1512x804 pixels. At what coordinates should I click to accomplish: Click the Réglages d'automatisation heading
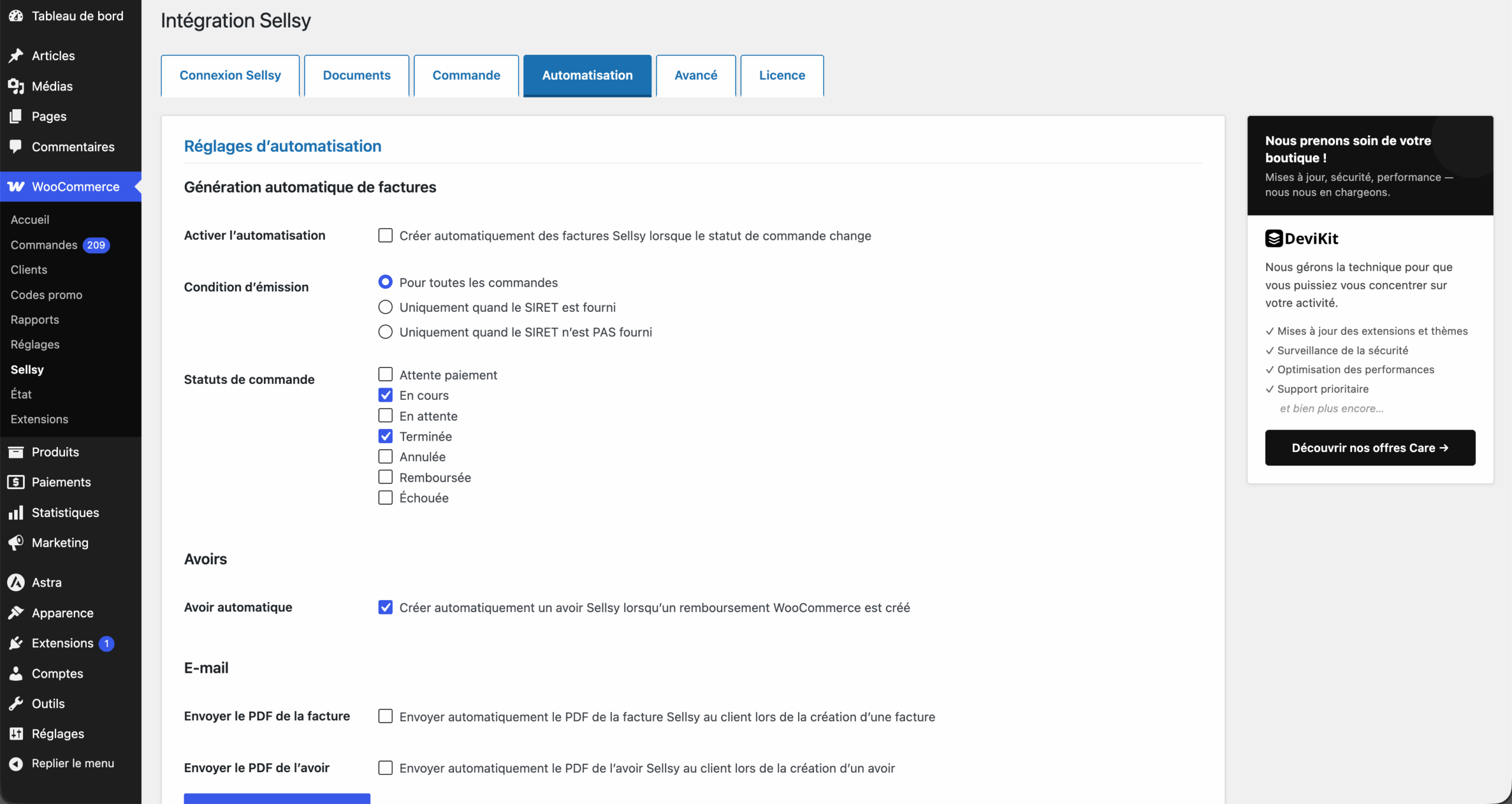coord(283,147)
